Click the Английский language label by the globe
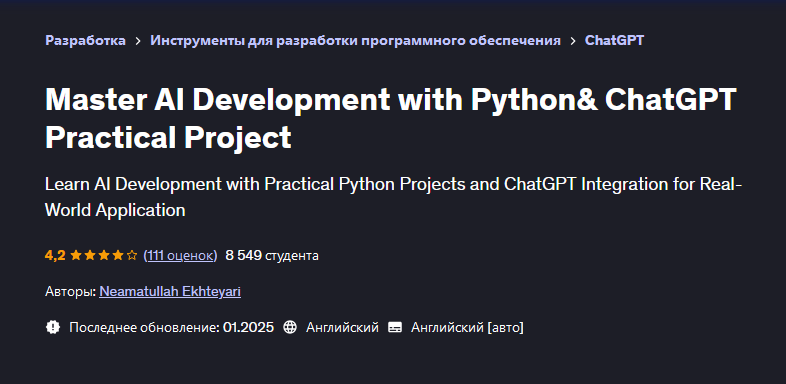The height and width of the screenshot is (384, 786). pyautogui.click(x=342, y=327)
